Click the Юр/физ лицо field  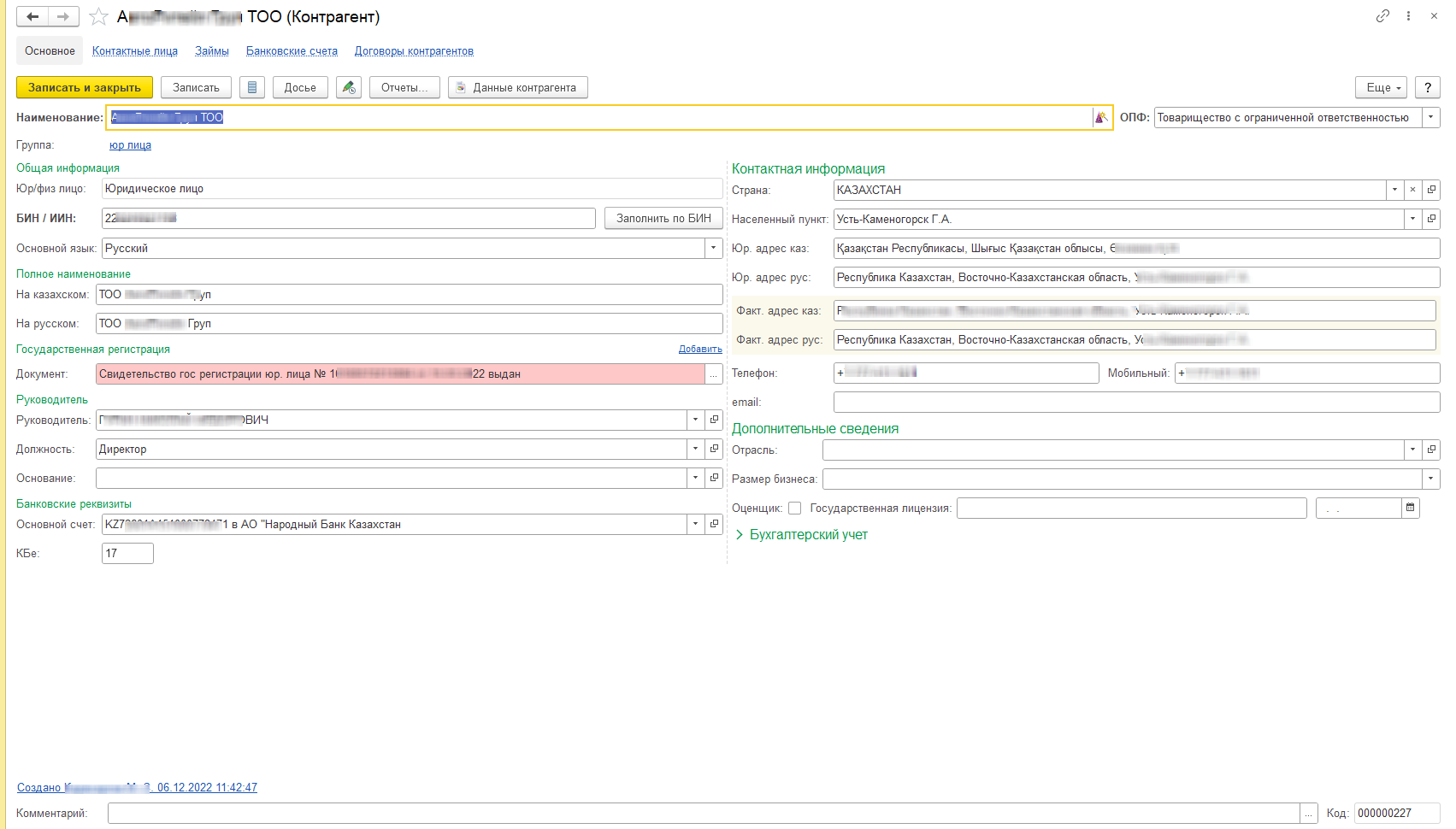412,188
